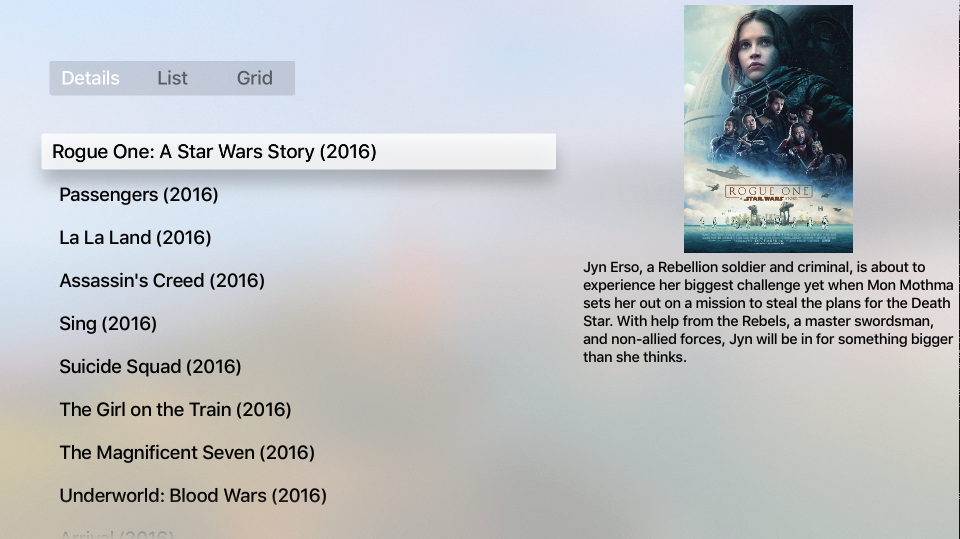Switch to the Grid view tab
The width and height of the screenshot is (960, 539).
click(254, 78)
